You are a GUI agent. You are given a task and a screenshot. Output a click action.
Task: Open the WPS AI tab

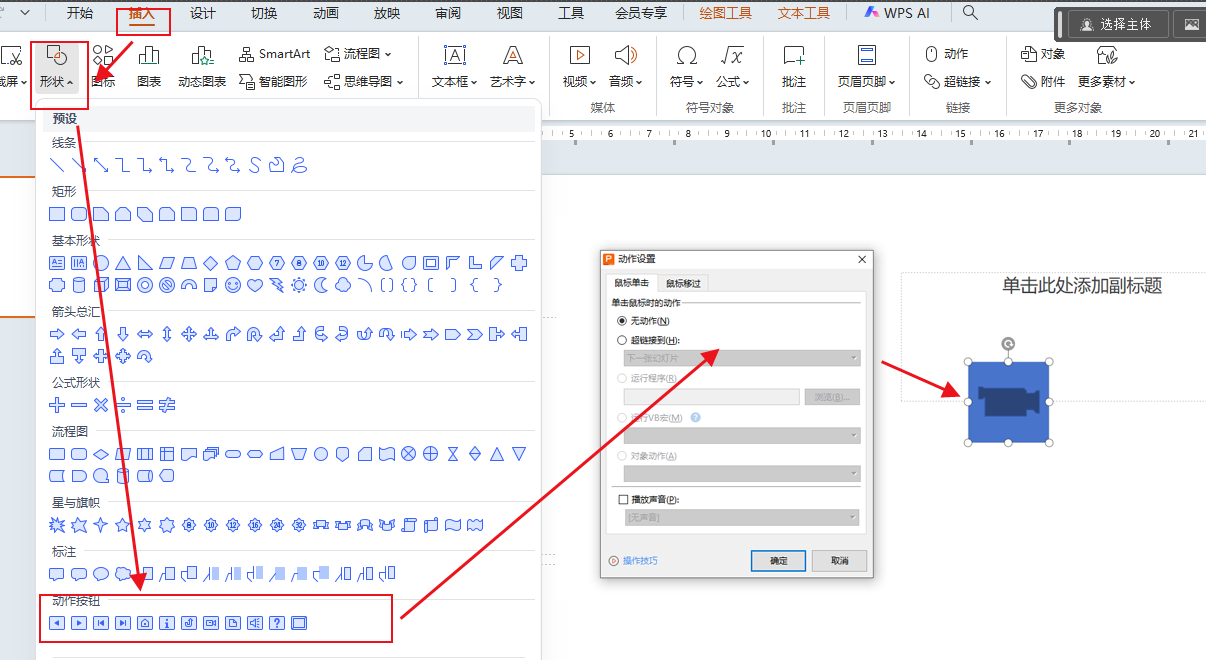coord(895,13)
